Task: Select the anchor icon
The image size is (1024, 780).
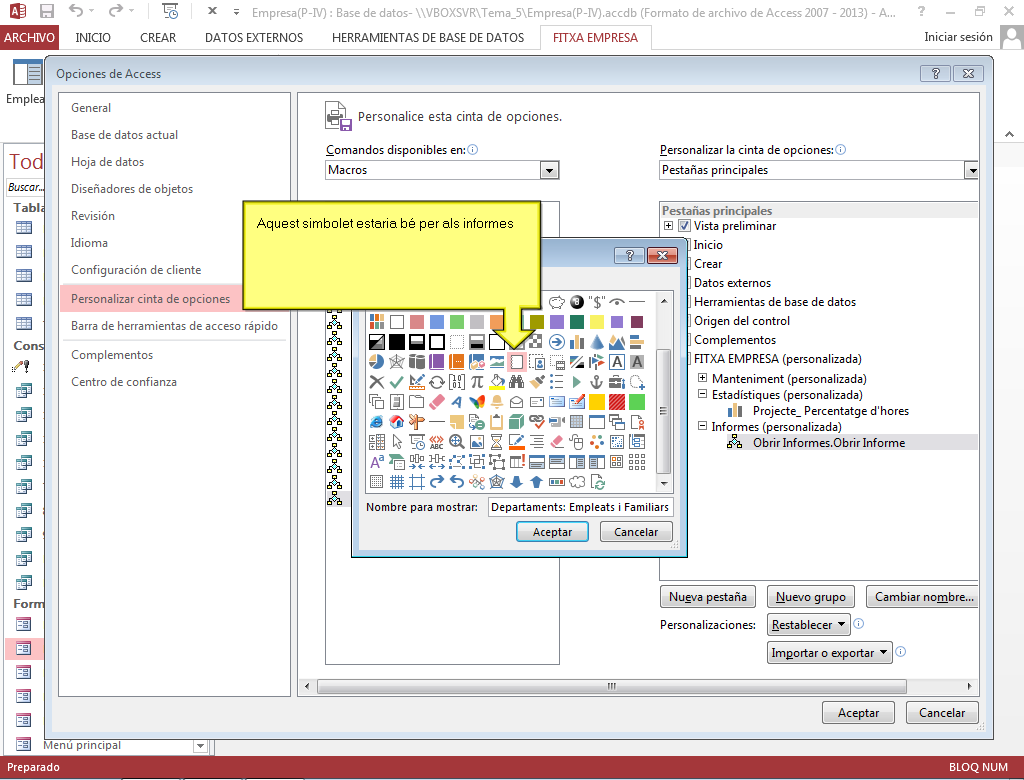Action: pyautogui.click(x=597, y=382)
